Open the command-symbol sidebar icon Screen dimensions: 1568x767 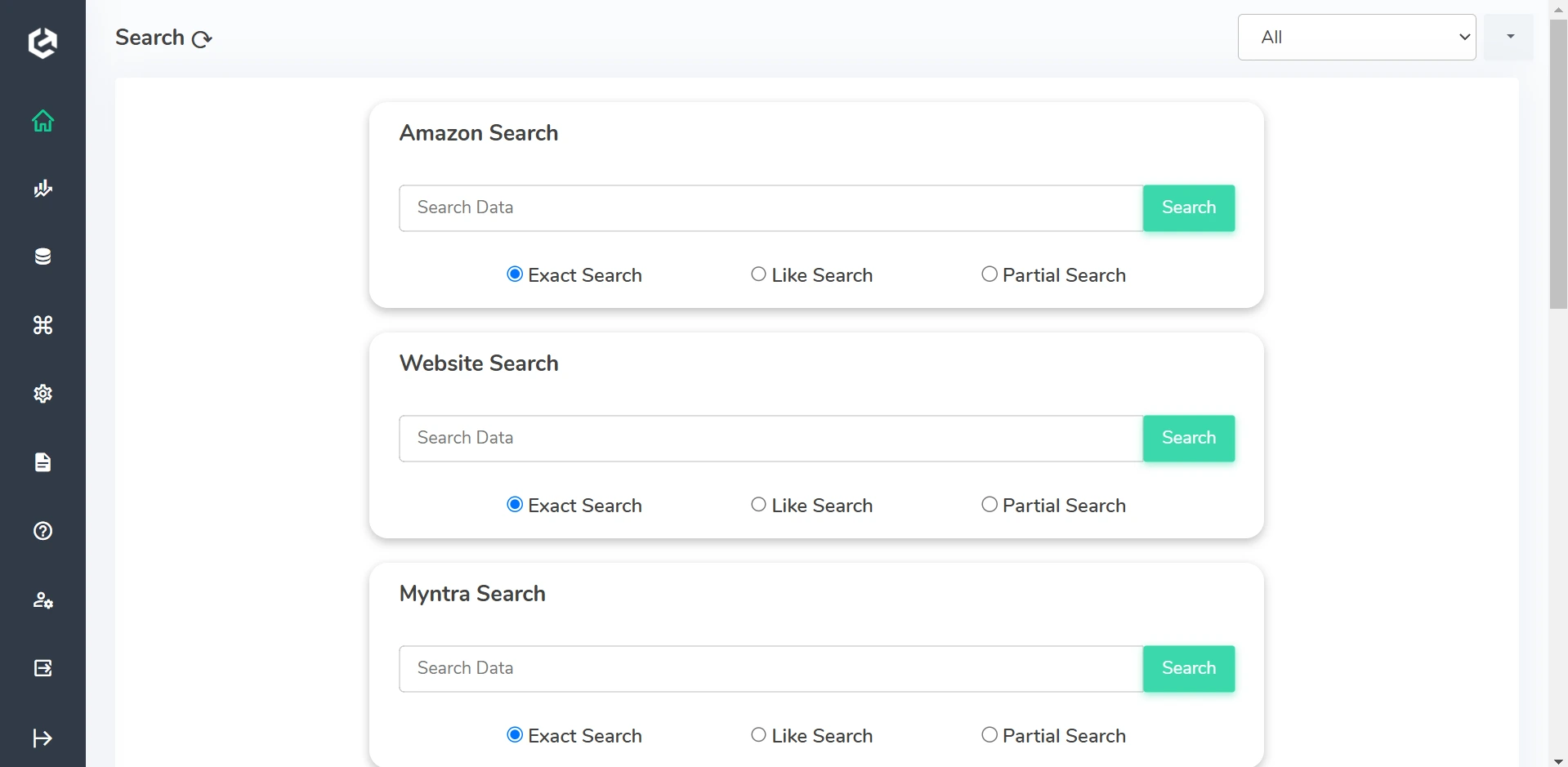[x=42, y=325]
